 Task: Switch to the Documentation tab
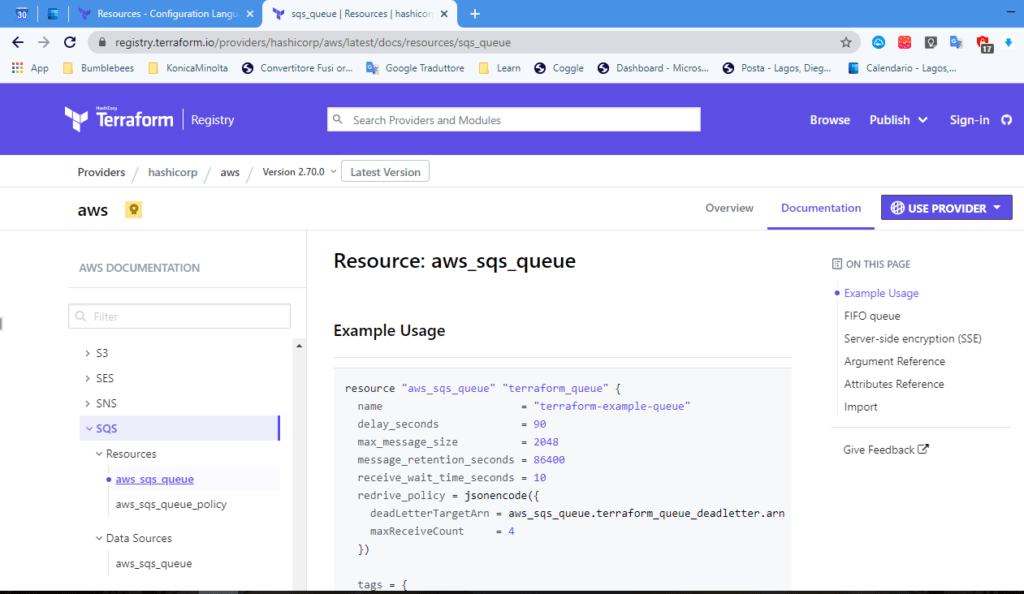tap(821, 208)
